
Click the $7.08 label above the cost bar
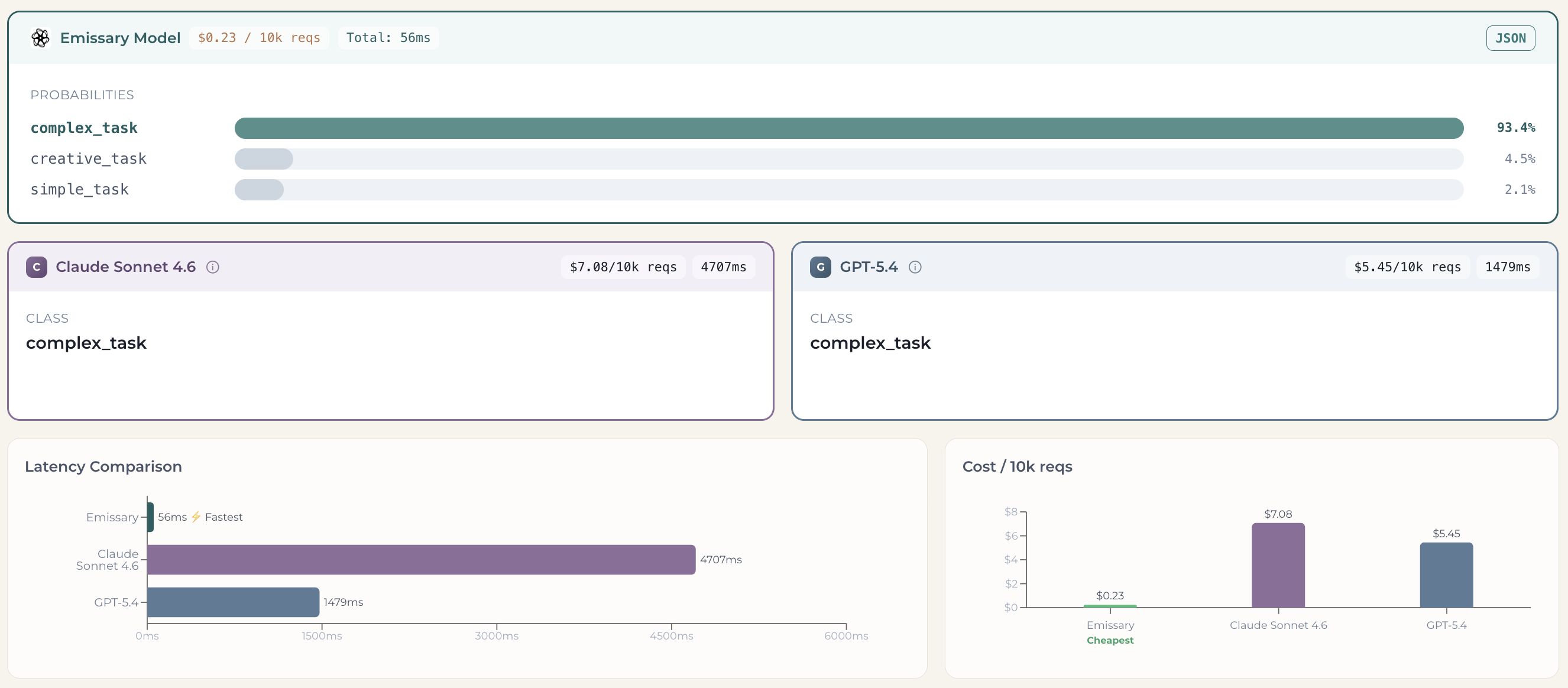tap(1278, 514)
